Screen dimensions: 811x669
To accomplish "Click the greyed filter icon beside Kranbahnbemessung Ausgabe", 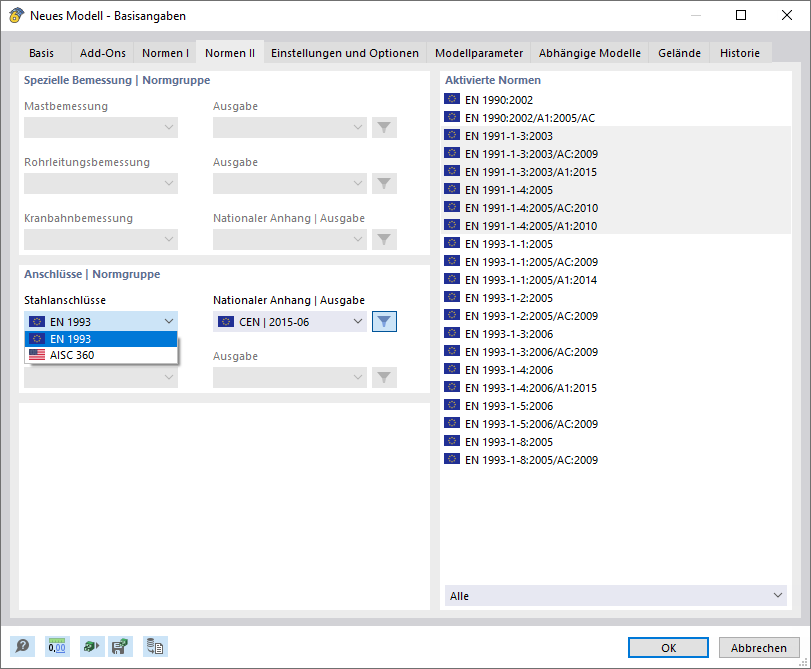I will pyautogui.click(x=384, y=239).
